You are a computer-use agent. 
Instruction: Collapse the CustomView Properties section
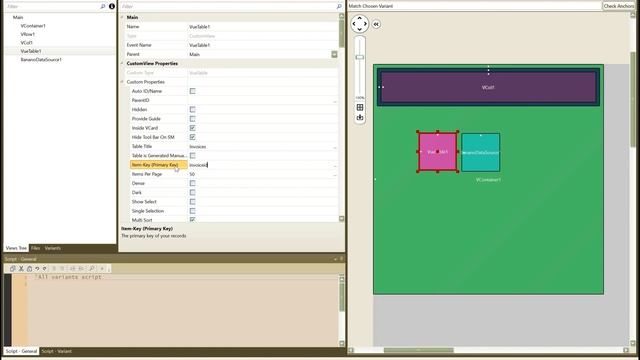coord(122,63)
